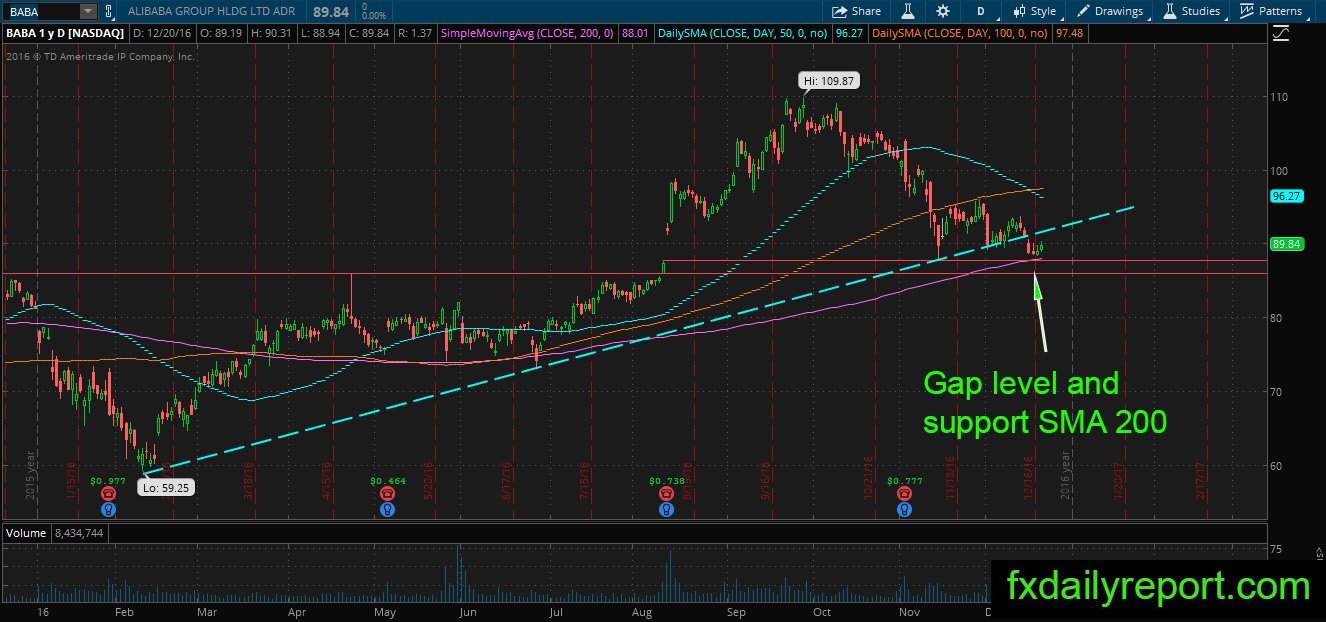Click the Share arrow icon
1326x622 pixels.
coord(840,11)
